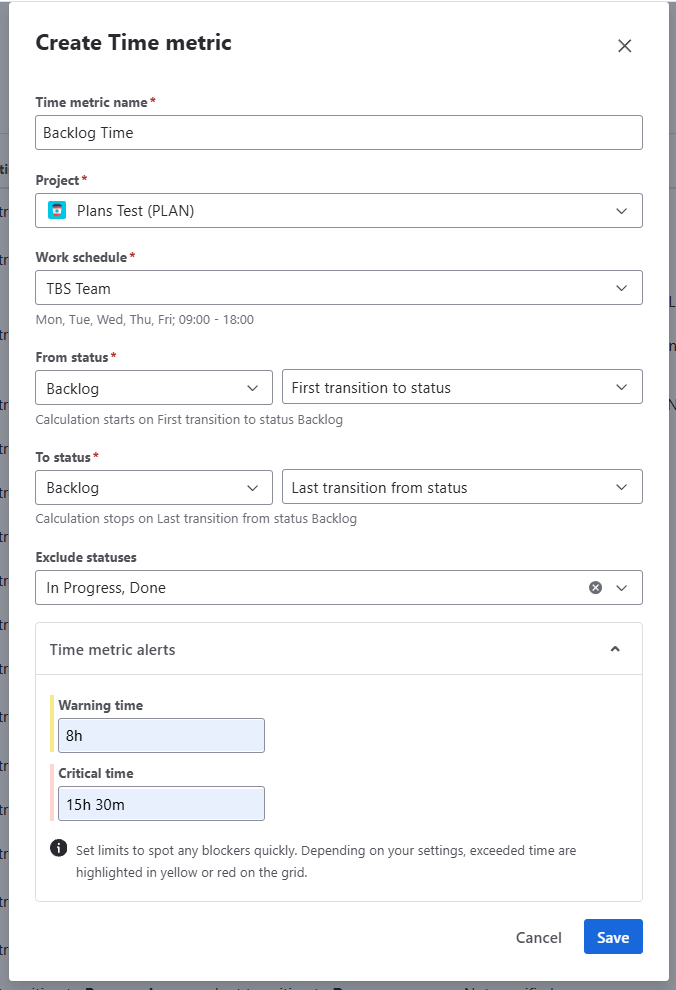Viewport: 676px width, 990px height.
Task: Close the Create Time metric dialog
Action: tap(624, 45)
